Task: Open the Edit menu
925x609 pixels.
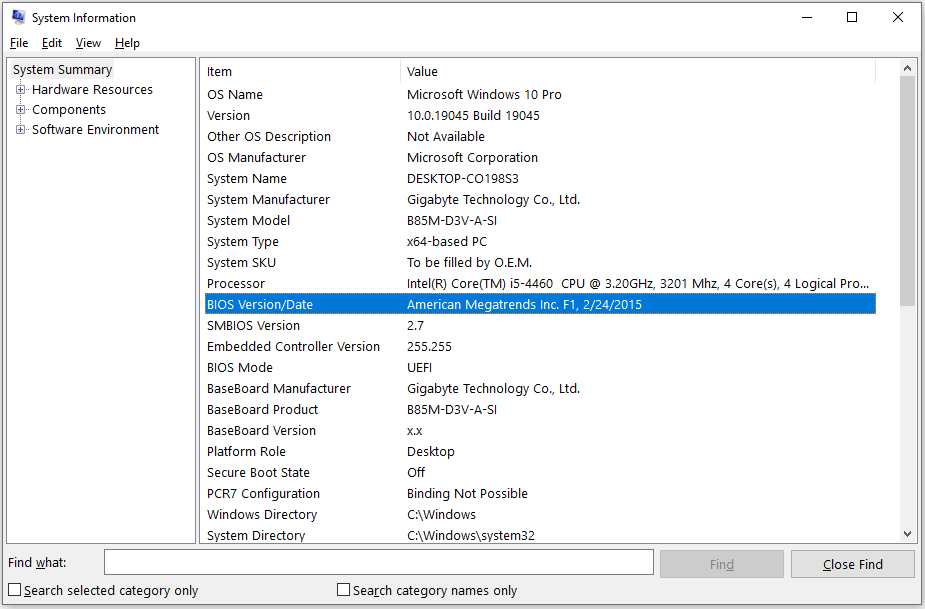Action: click(x=52, y=43)
